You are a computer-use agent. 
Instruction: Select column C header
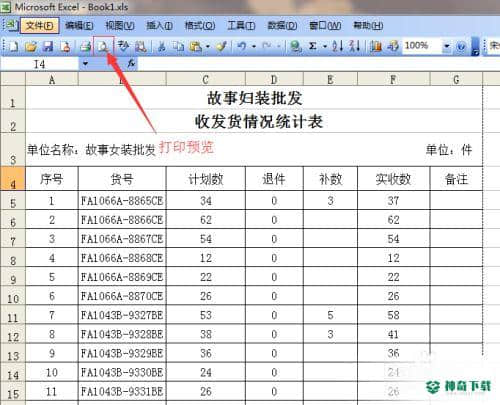tap(205, 79)
